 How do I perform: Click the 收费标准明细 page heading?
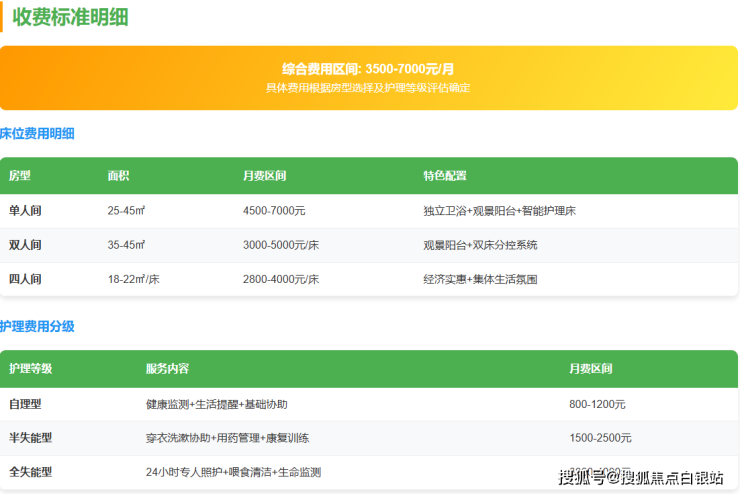(x=69, y=17)
